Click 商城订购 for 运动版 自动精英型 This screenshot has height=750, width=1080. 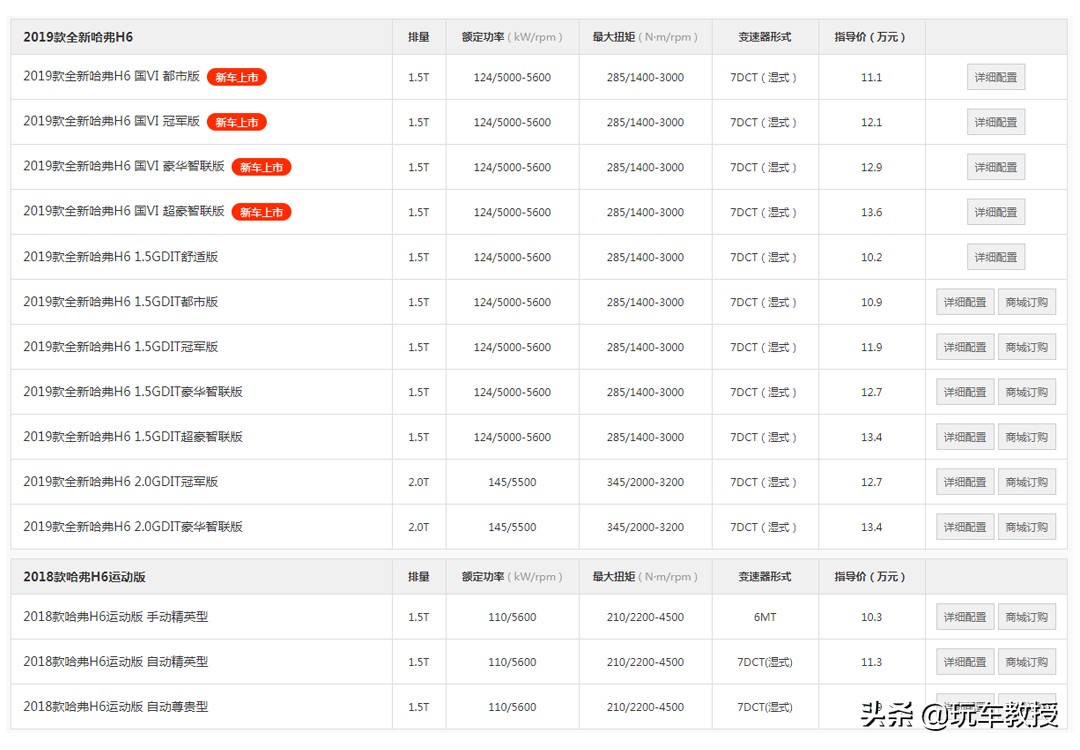pyautogui.click(x=1027, y=661)
